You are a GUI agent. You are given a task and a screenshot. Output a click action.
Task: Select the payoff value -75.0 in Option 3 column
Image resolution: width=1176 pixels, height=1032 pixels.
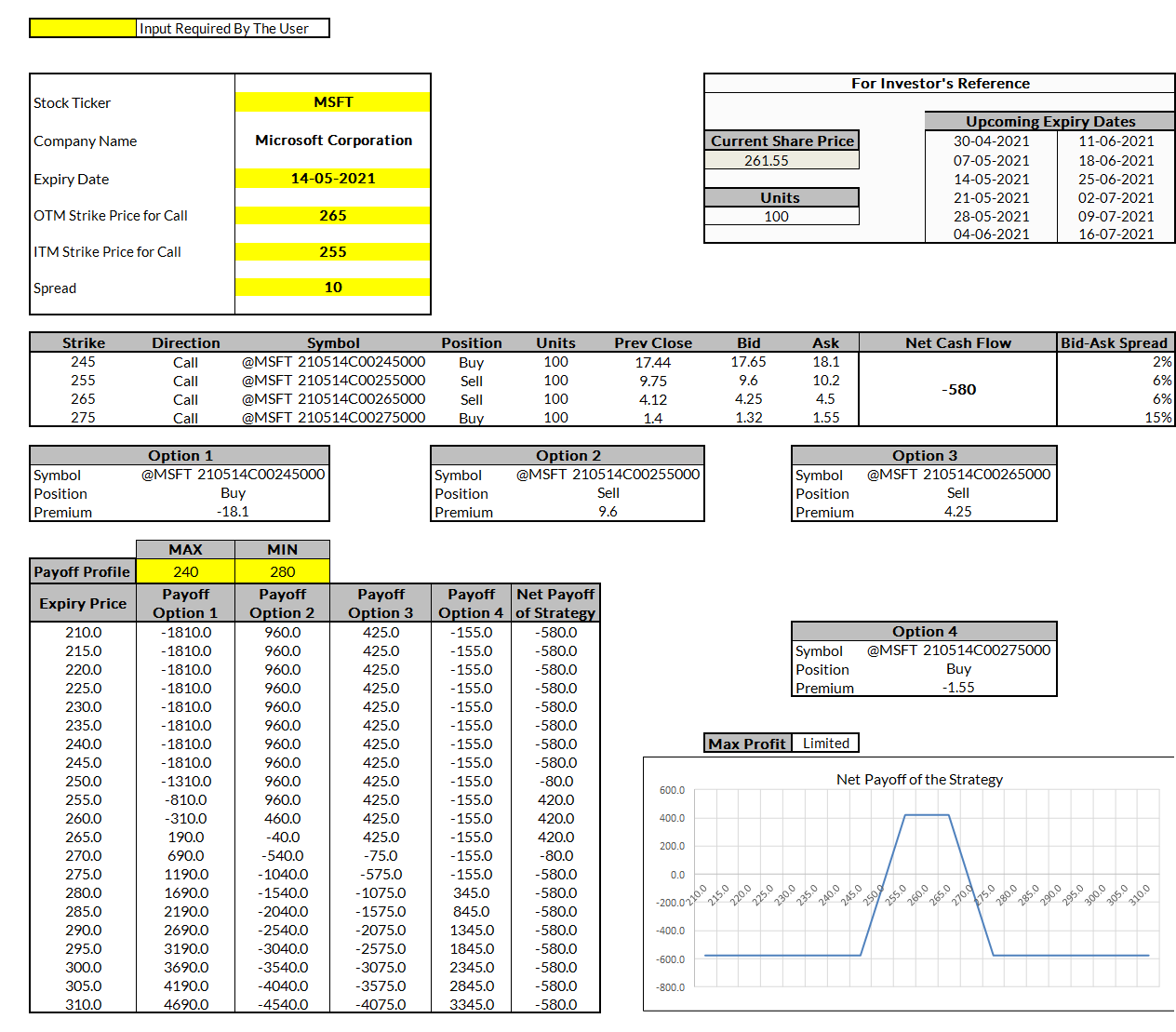(381, 856)
